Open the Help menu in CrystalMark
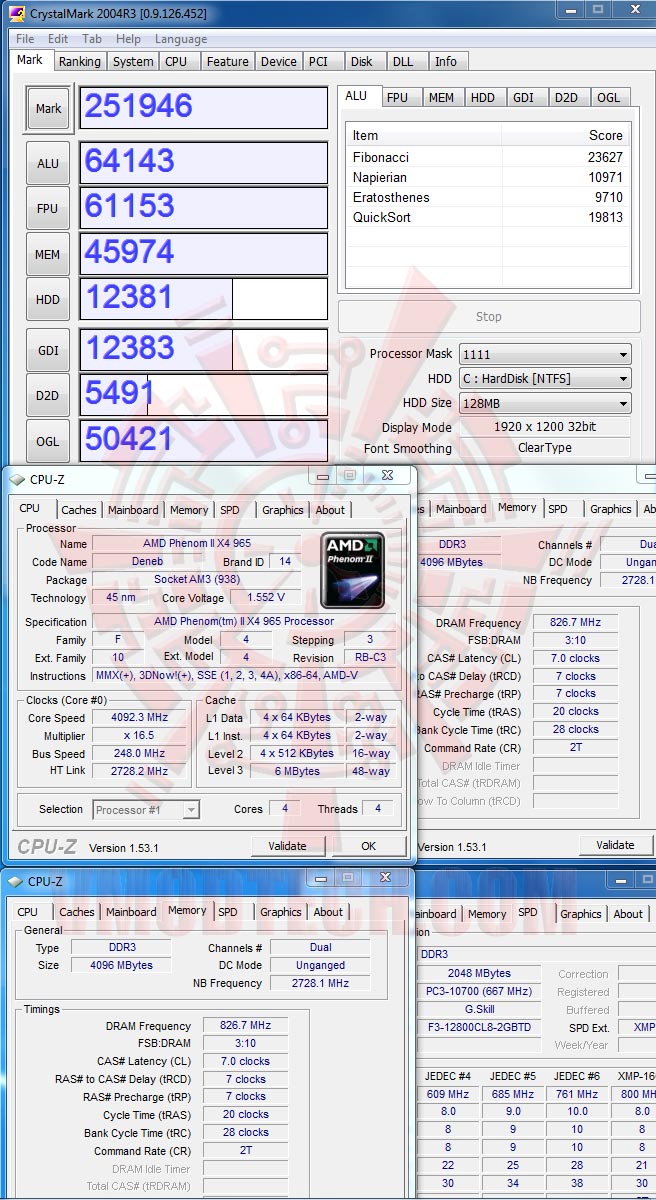Viewport: 656px width, 1200px height. [128, 39]
